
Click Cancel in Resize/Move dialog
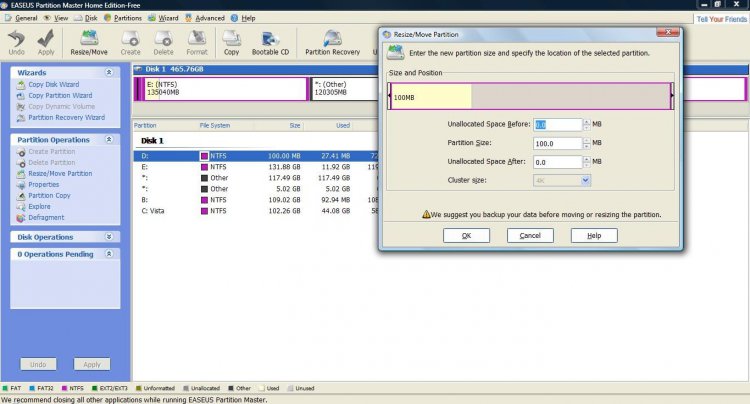[530, 235]
